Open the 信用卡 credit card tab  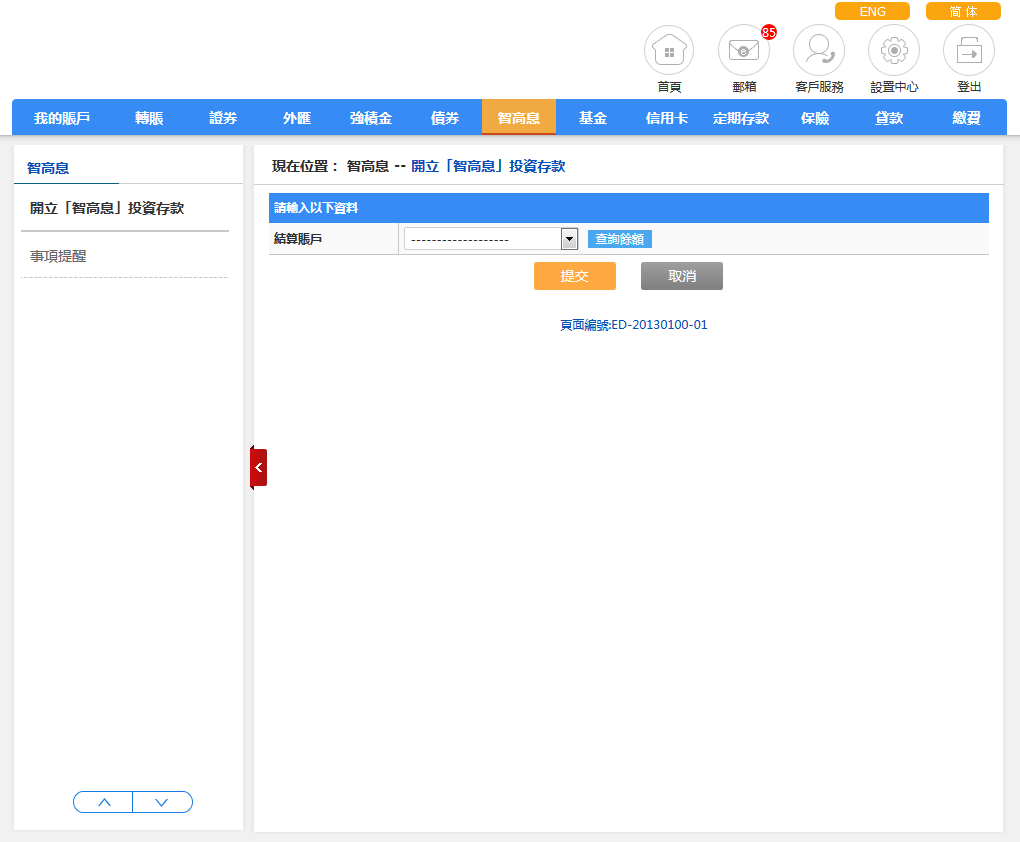coord(666,118)
